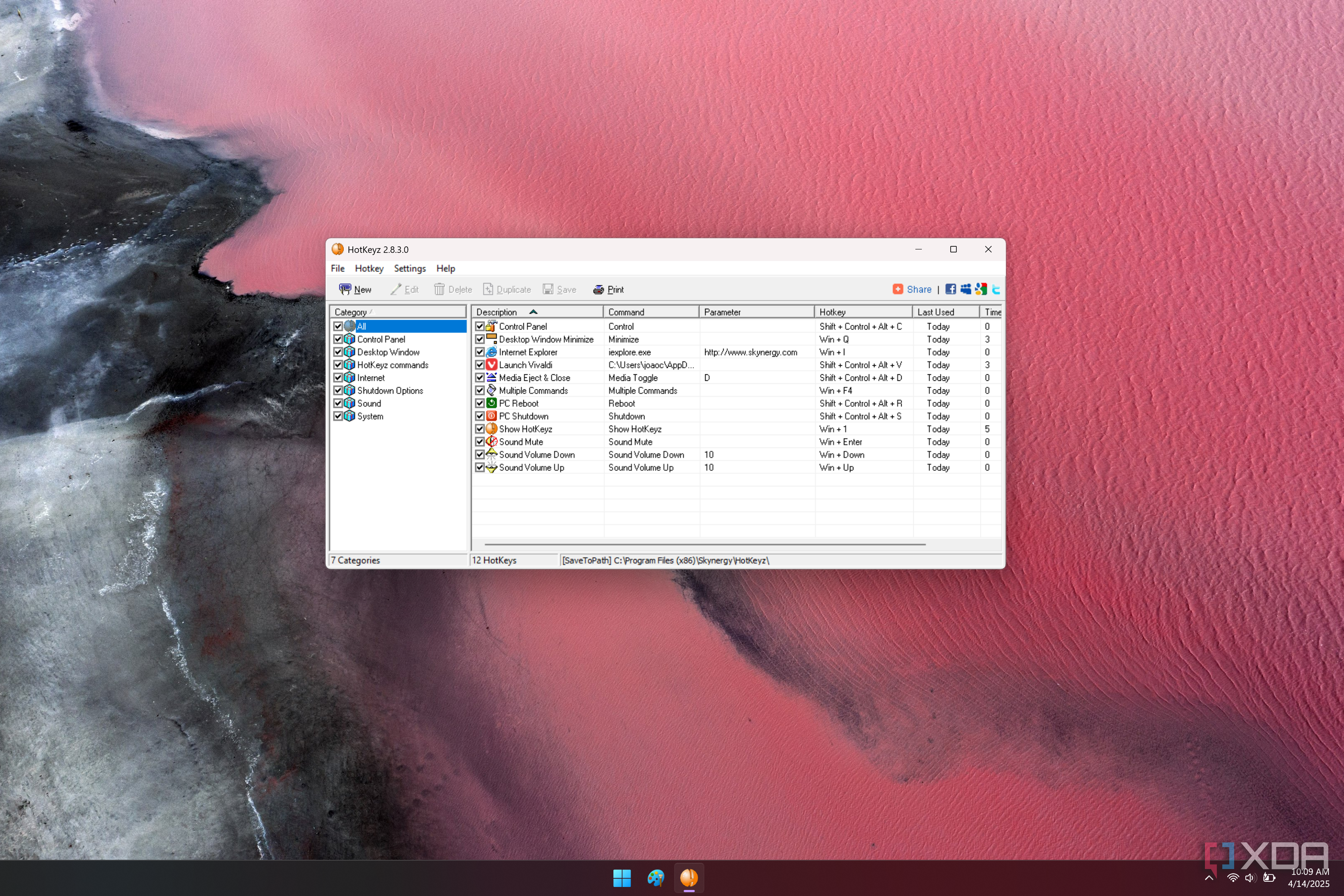
Task: Click the Launch Vivaldi row icon
Action: (492, 364)
